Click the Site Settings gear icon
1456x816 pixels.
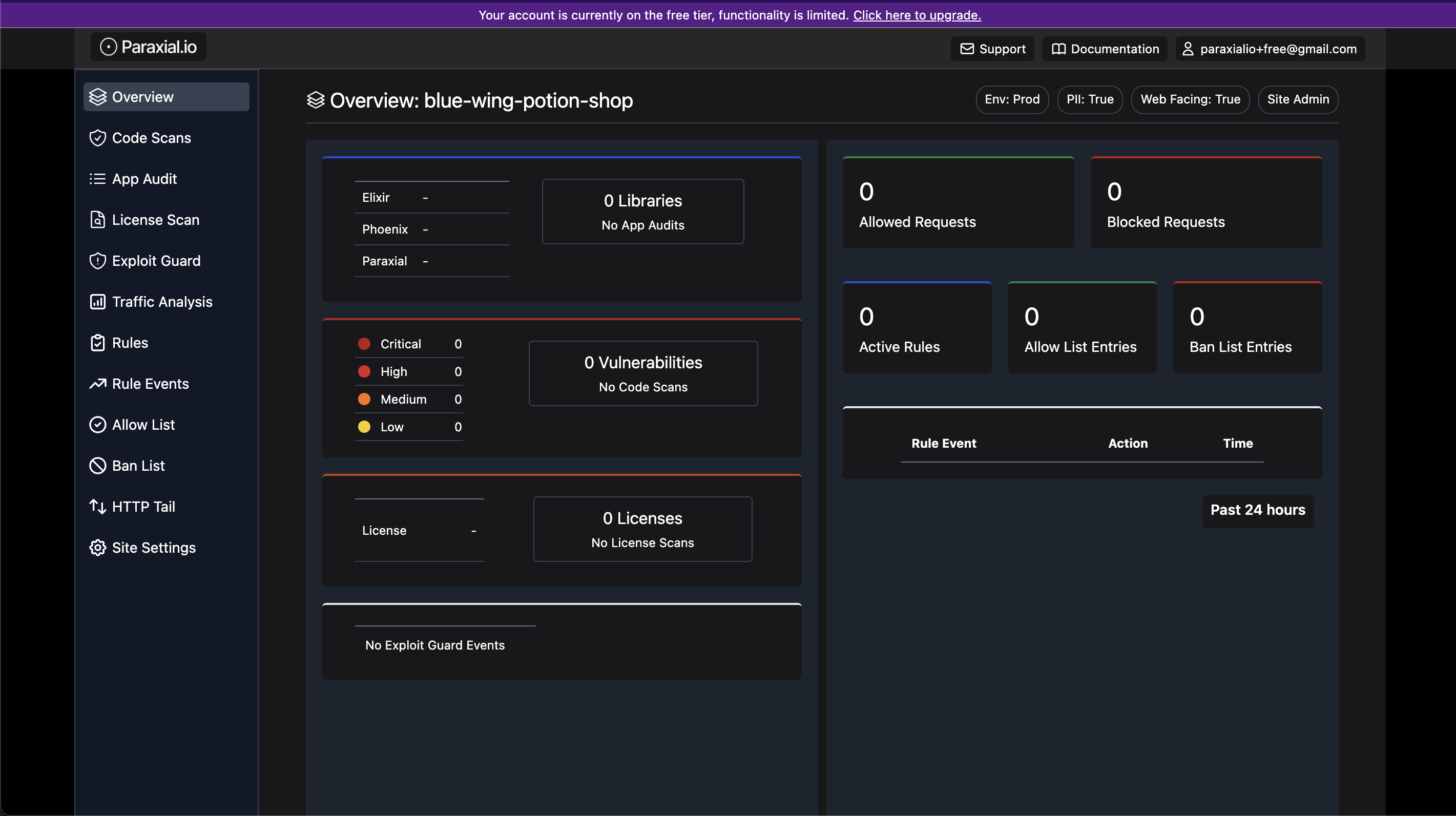(x=97, y=548)
